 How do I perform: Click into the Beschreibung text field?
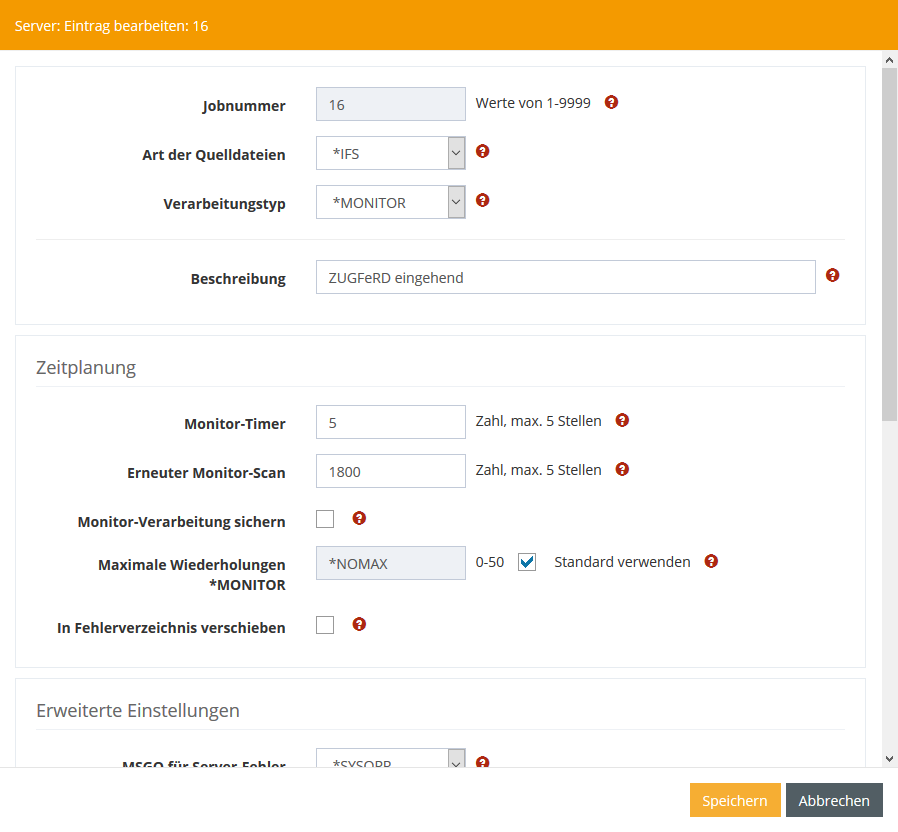[565, 278]
